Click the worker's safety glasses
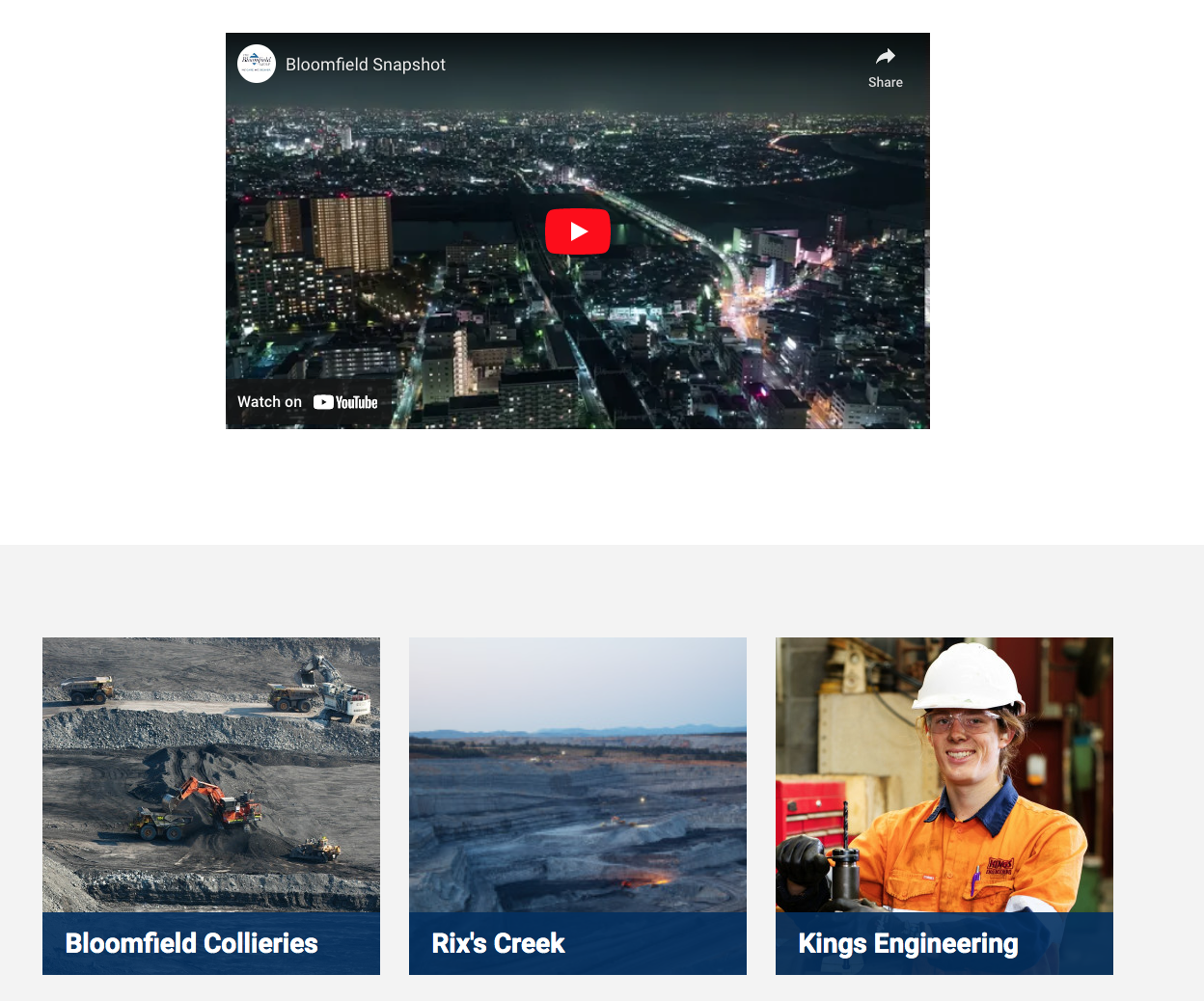 click(961, 720)
